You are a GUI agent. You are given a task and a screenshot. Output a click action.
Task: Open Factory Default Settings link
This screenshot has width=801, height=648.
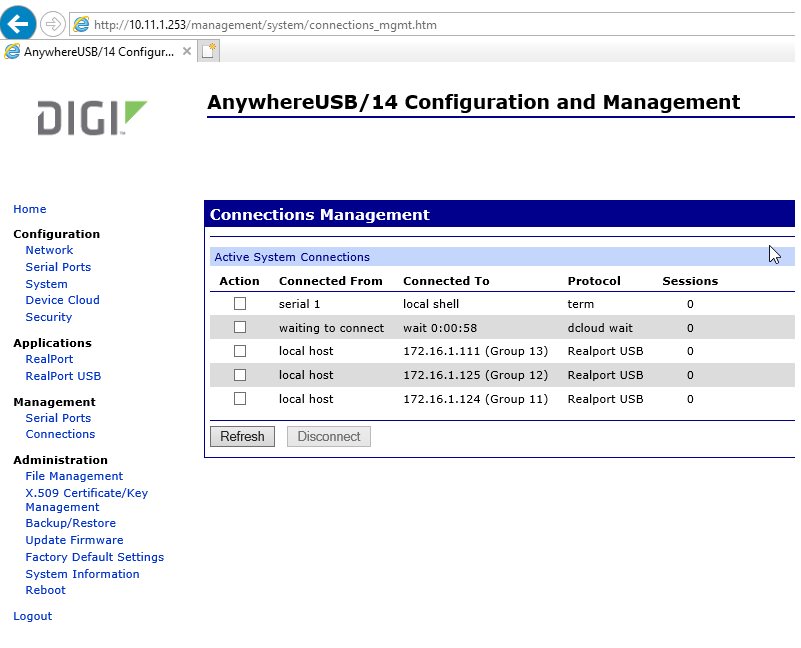pyautogui.click(x=95, y=557)
